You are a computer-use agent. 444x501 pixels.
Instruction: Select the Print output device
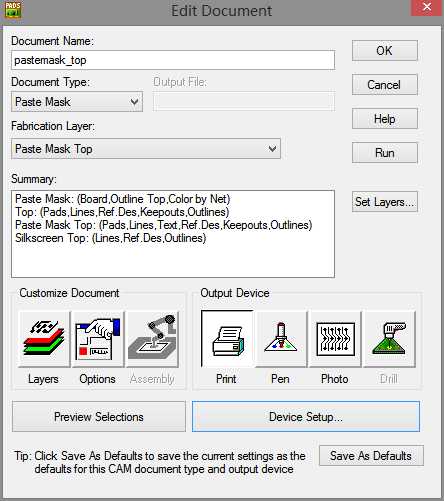[x=227, y=339]
